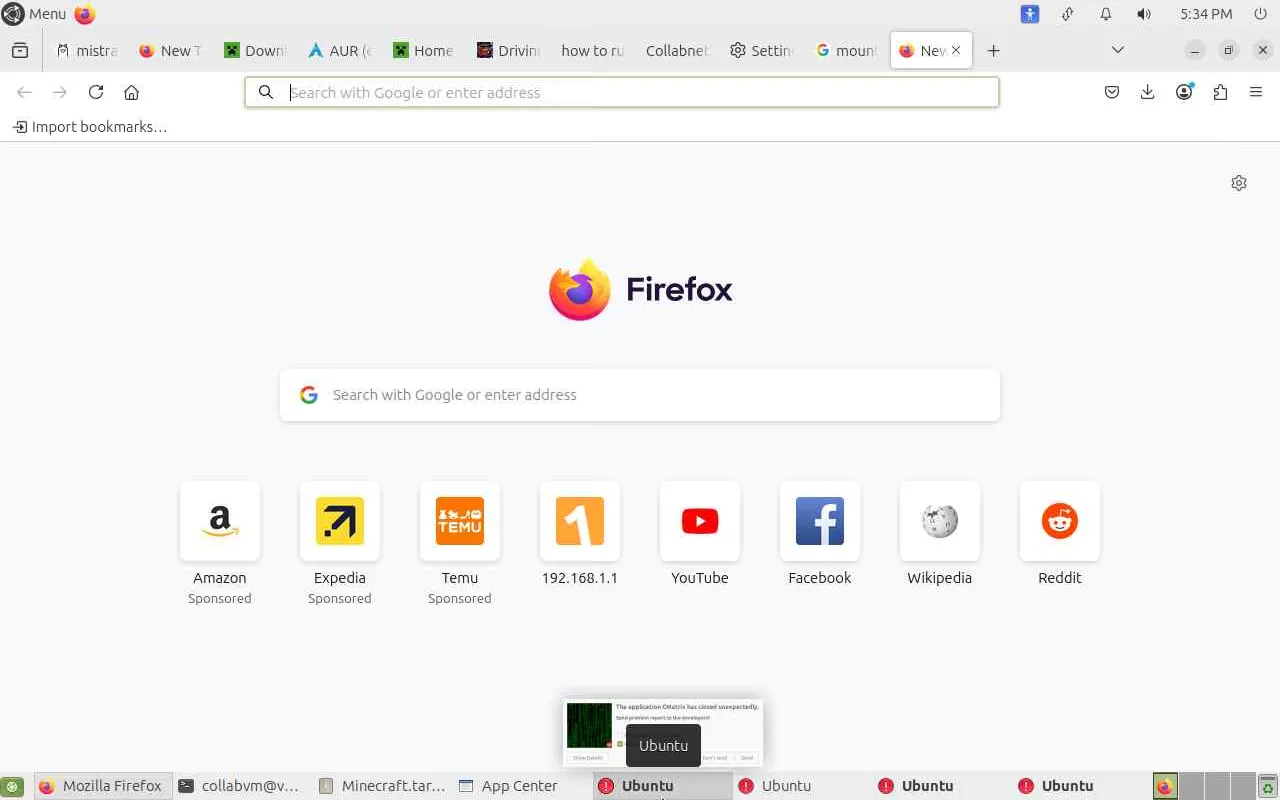Screen dimensions: 1280x800
Task: Click the Import bookmarks link
Action: [x=90, y=127]
